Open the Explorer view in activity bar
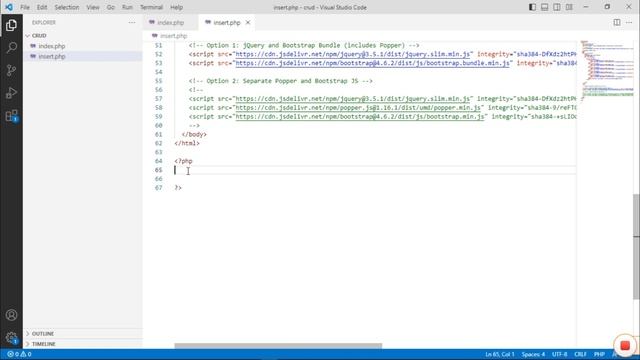This screenshot has width=640, height=360. (x=11, y=25)
